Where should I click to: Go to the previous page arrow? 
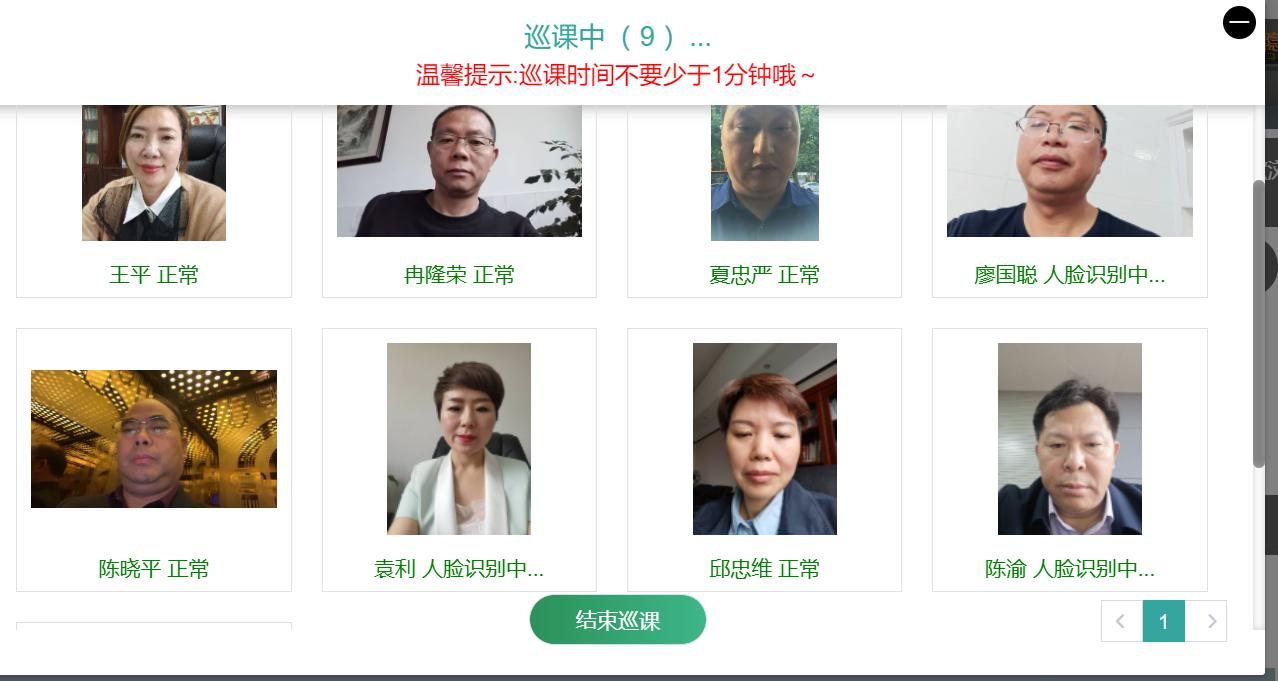1121,621
